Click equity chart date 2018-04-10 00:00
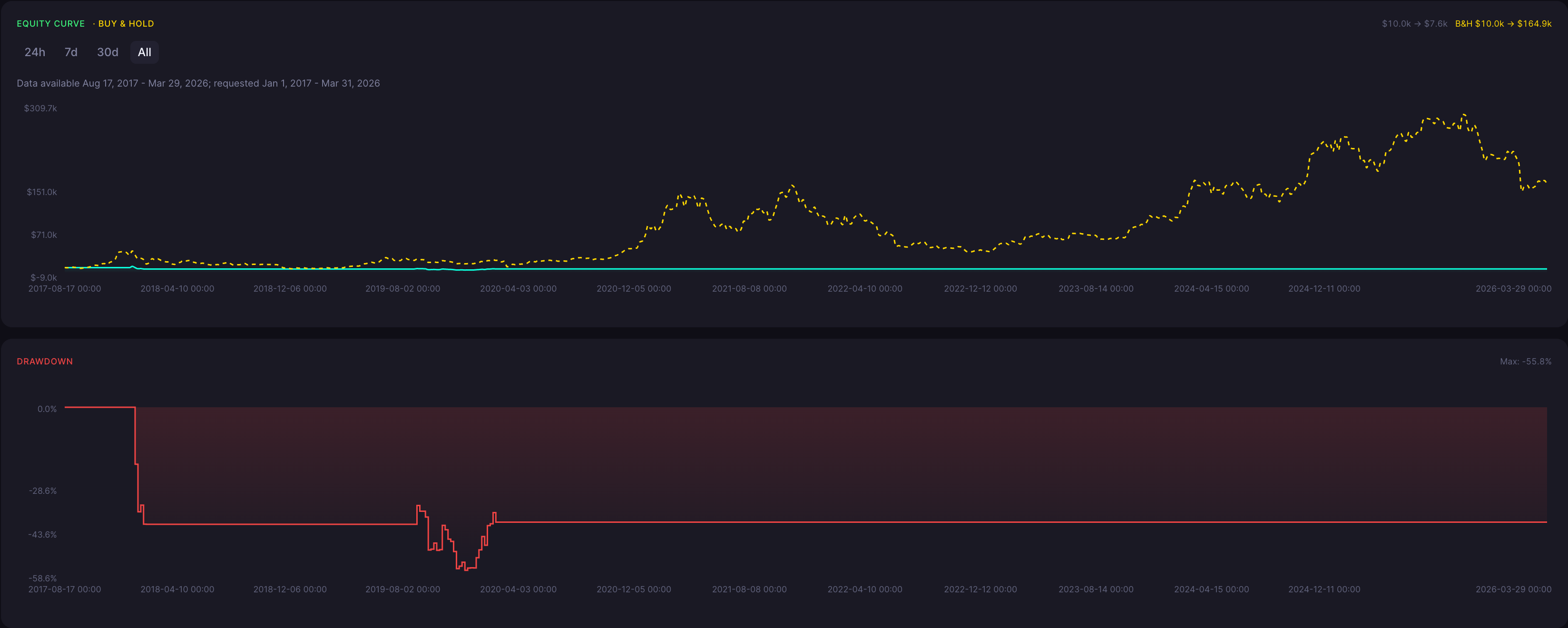Viewport: 1568px width, 628px height. pyautogui.click(x=177, y=289)
